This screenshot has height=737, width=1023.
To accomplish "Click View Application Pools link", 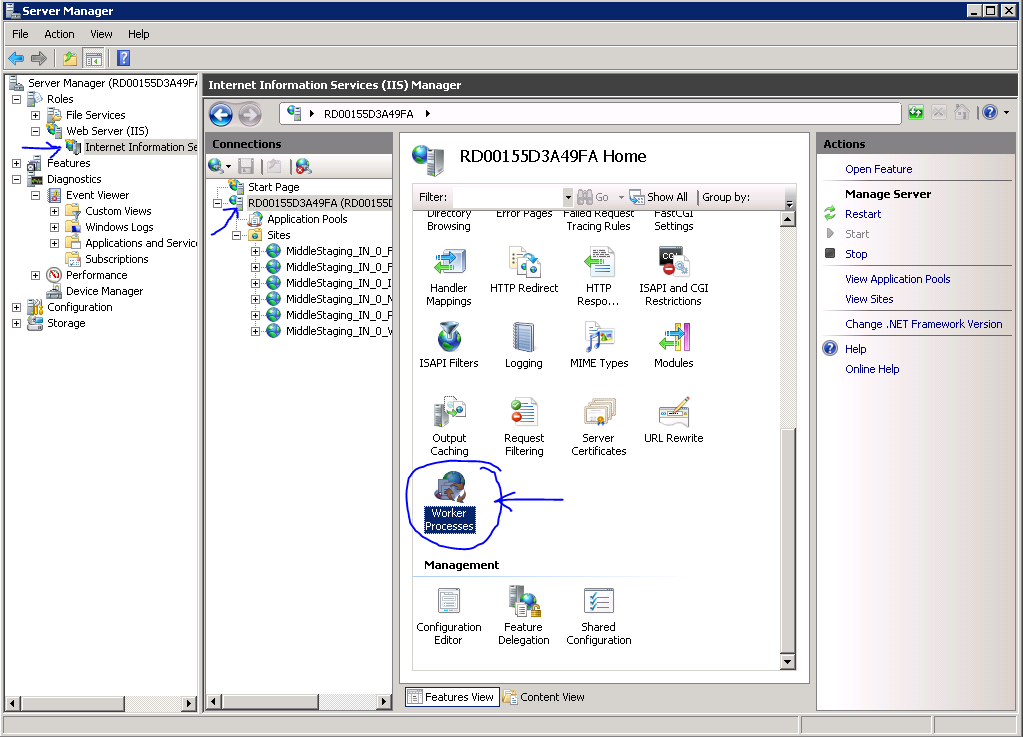I will 898,279.
